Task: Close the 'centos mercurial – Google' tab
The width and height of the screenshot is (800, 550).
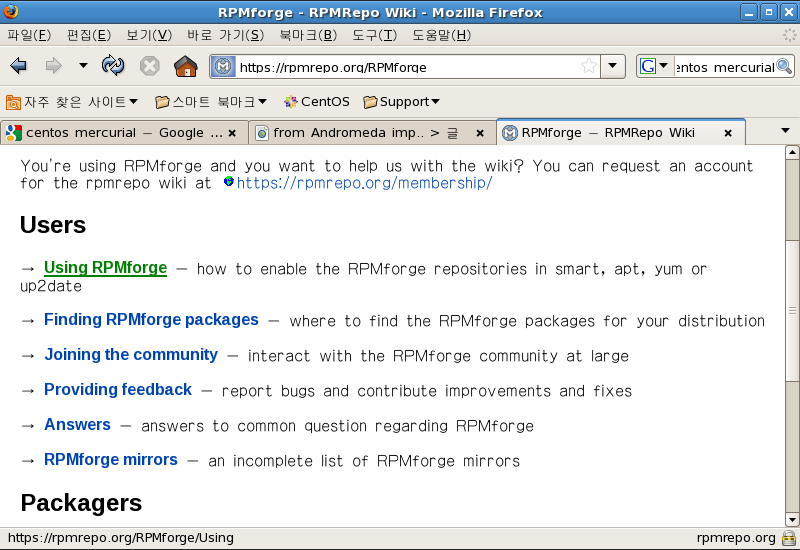Action: coord(232,133)
